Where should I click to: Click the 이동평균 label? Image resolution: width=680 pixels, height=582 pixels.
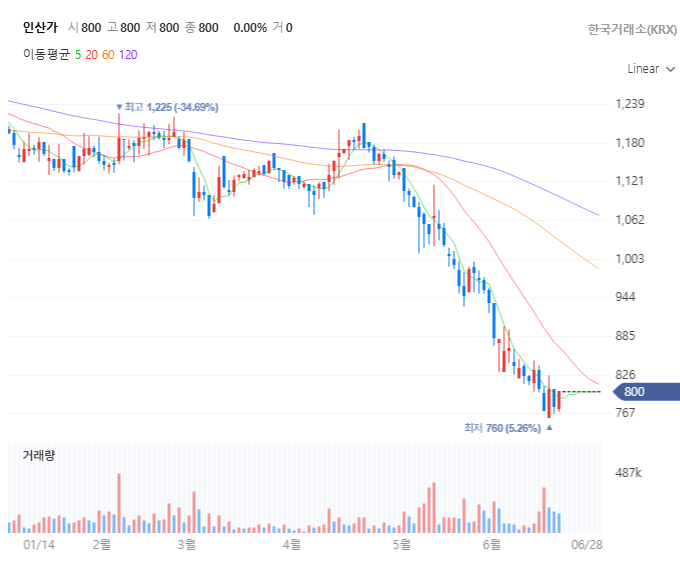(x=46, y=55)
